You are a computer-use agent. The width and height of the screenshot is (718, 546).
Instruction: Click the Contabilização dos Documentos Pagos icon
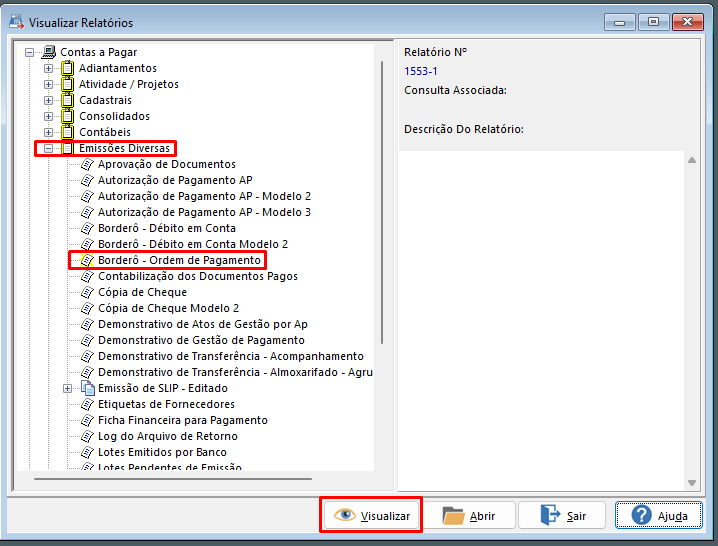pyautogui.click(x=87, y=276)
